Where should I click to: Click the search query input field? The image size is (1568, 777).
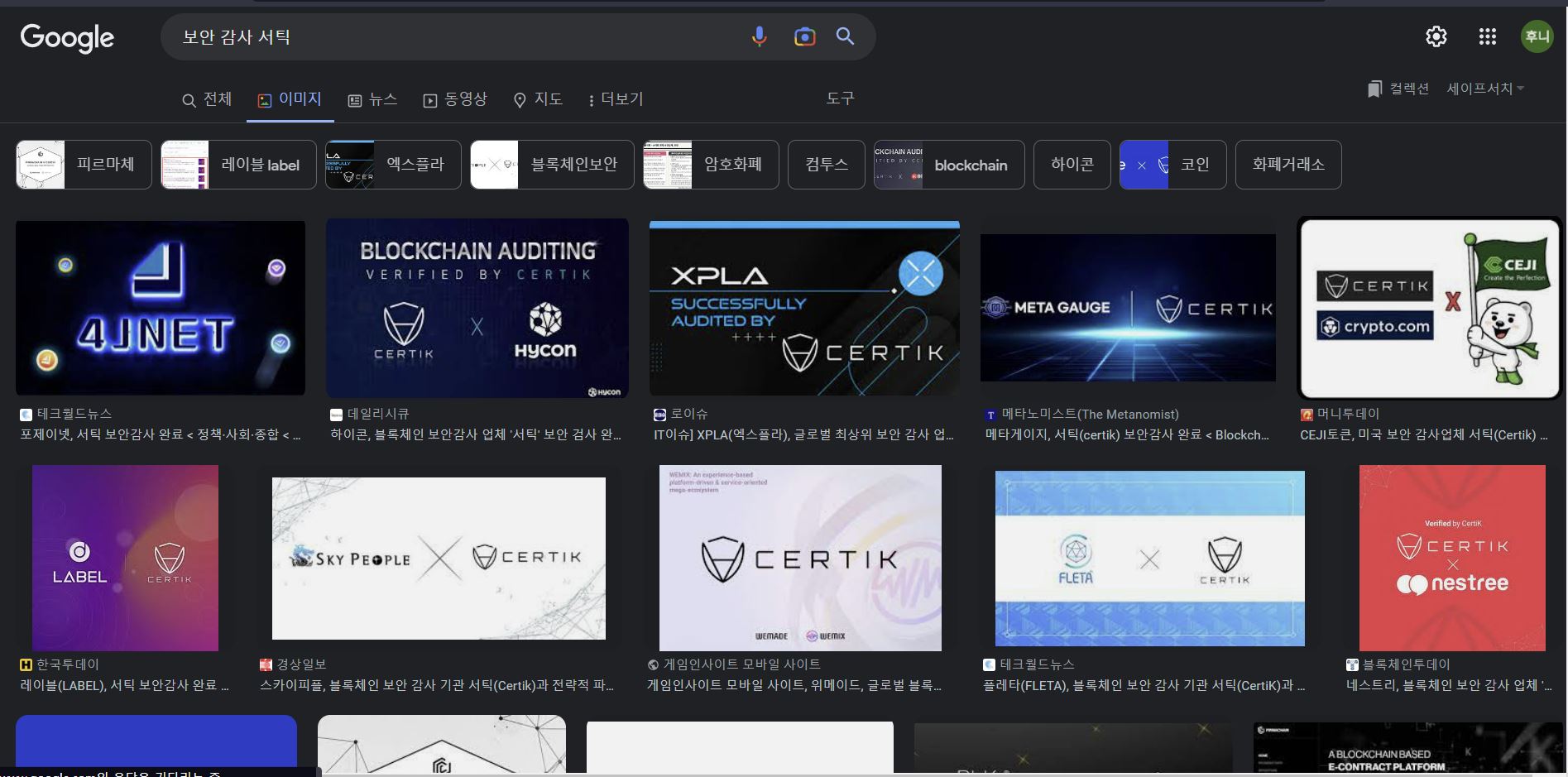(x=455, y=36)
